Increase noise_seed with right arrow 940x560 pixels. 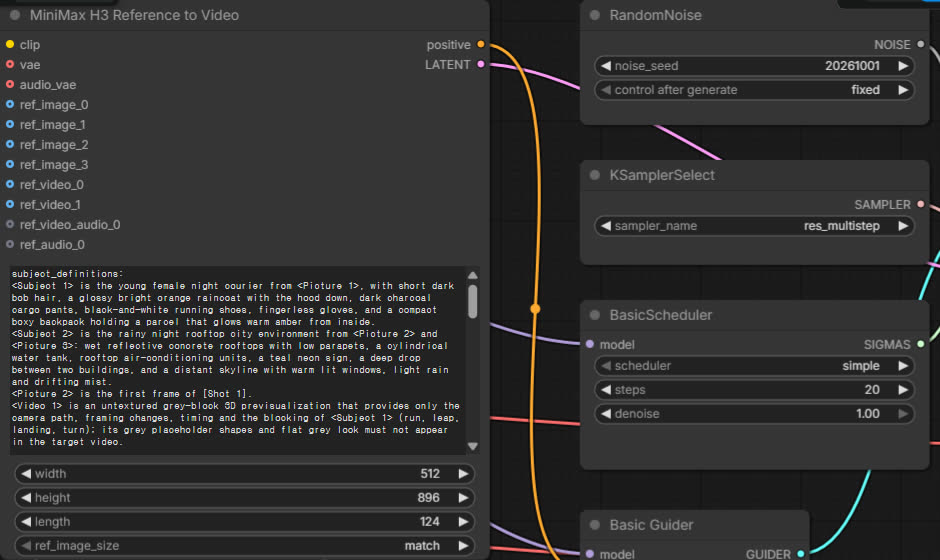pos(903,66)
